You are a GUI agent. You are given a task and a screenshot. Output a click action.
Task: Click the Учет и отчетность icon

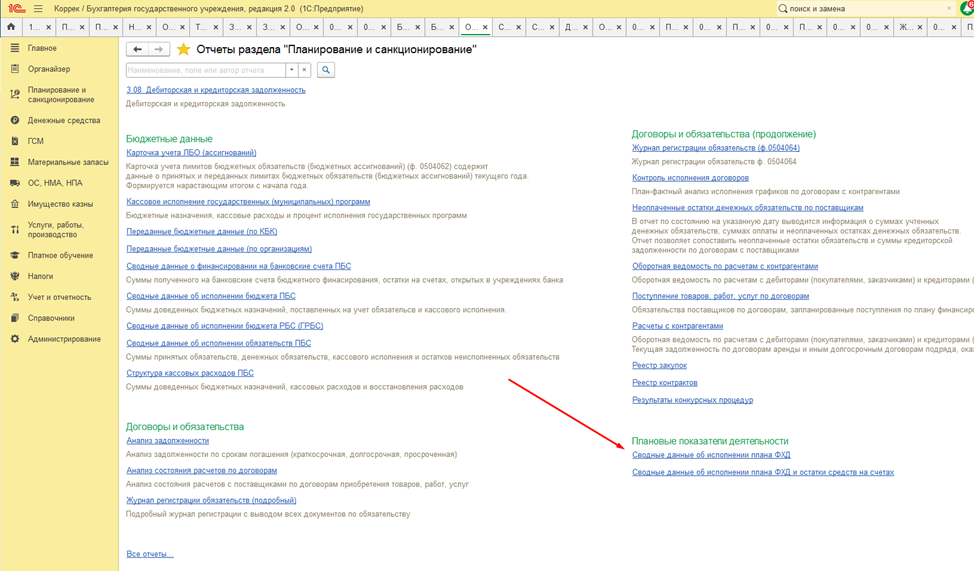coord(15,297)
